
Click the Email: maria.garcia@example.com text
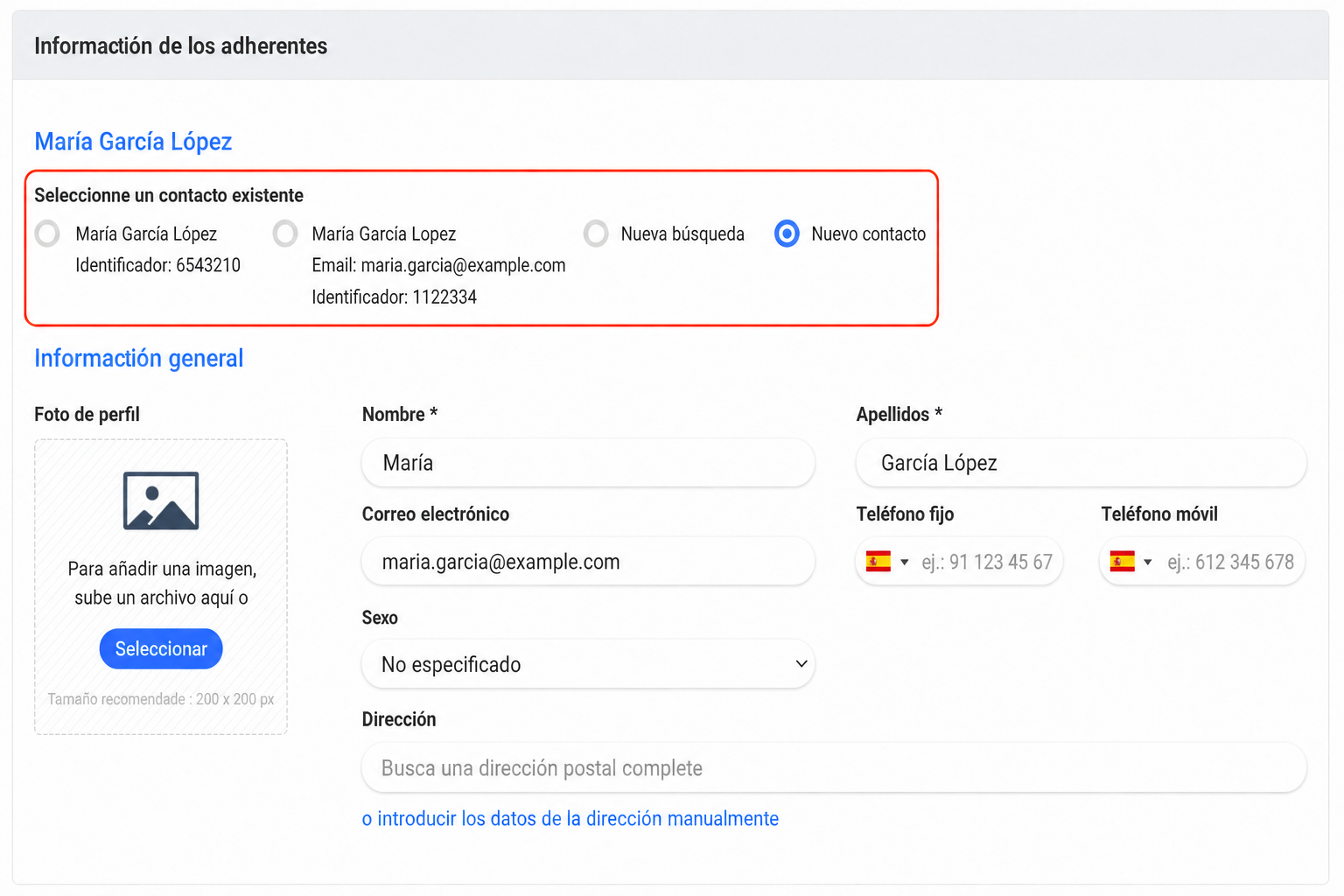coord(438,265)
